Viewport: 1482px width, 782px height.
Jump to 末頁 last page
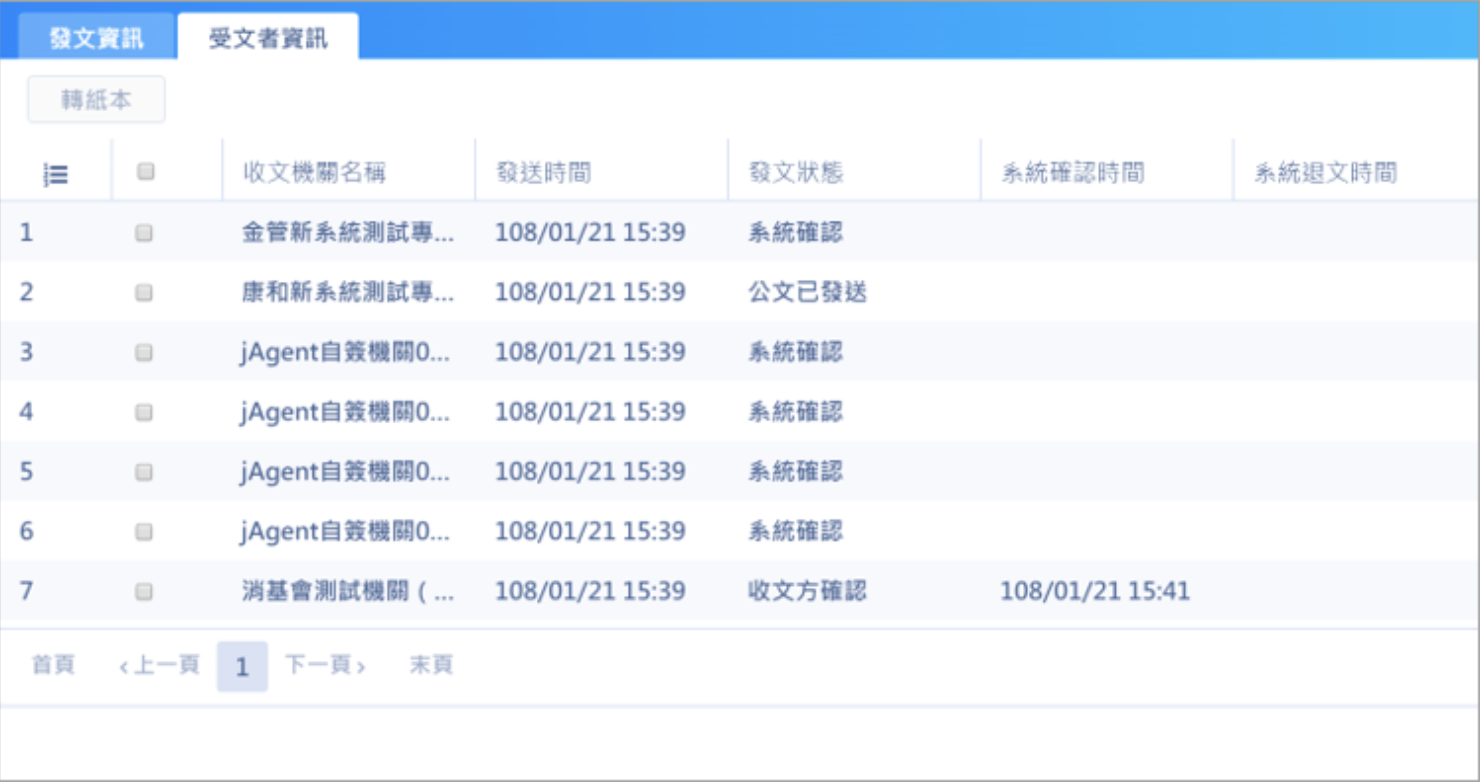431,665
